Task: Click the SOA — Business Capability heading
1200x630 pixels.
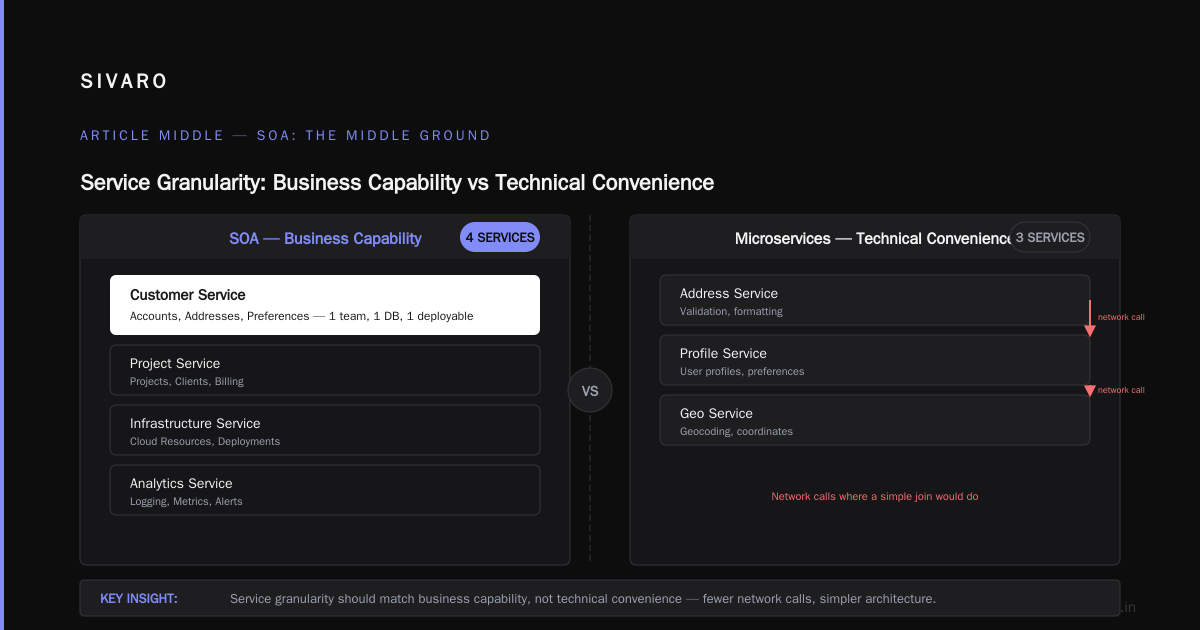Action: [x=325, y=238]
